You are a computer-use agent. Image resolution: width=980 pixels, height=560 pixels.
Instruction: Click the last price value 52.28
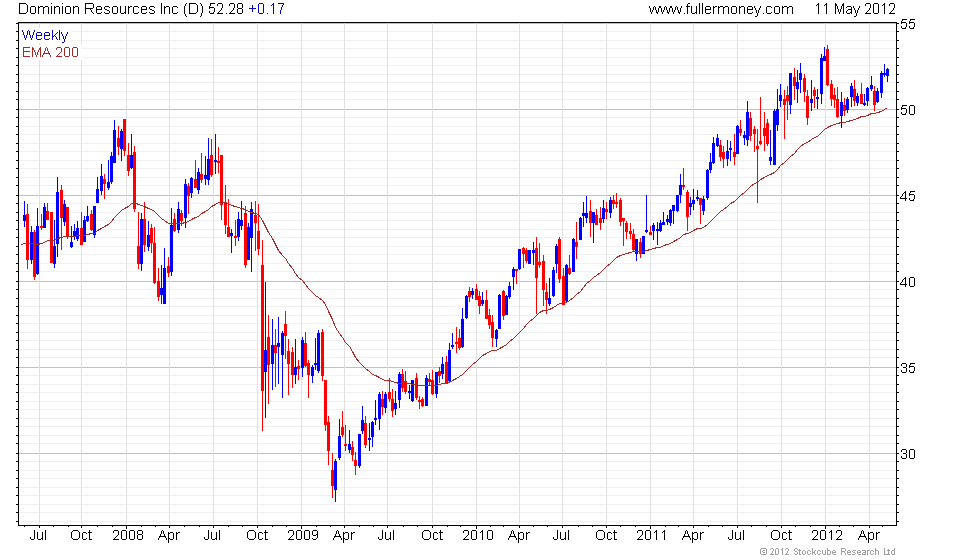(x=226, y=9)
